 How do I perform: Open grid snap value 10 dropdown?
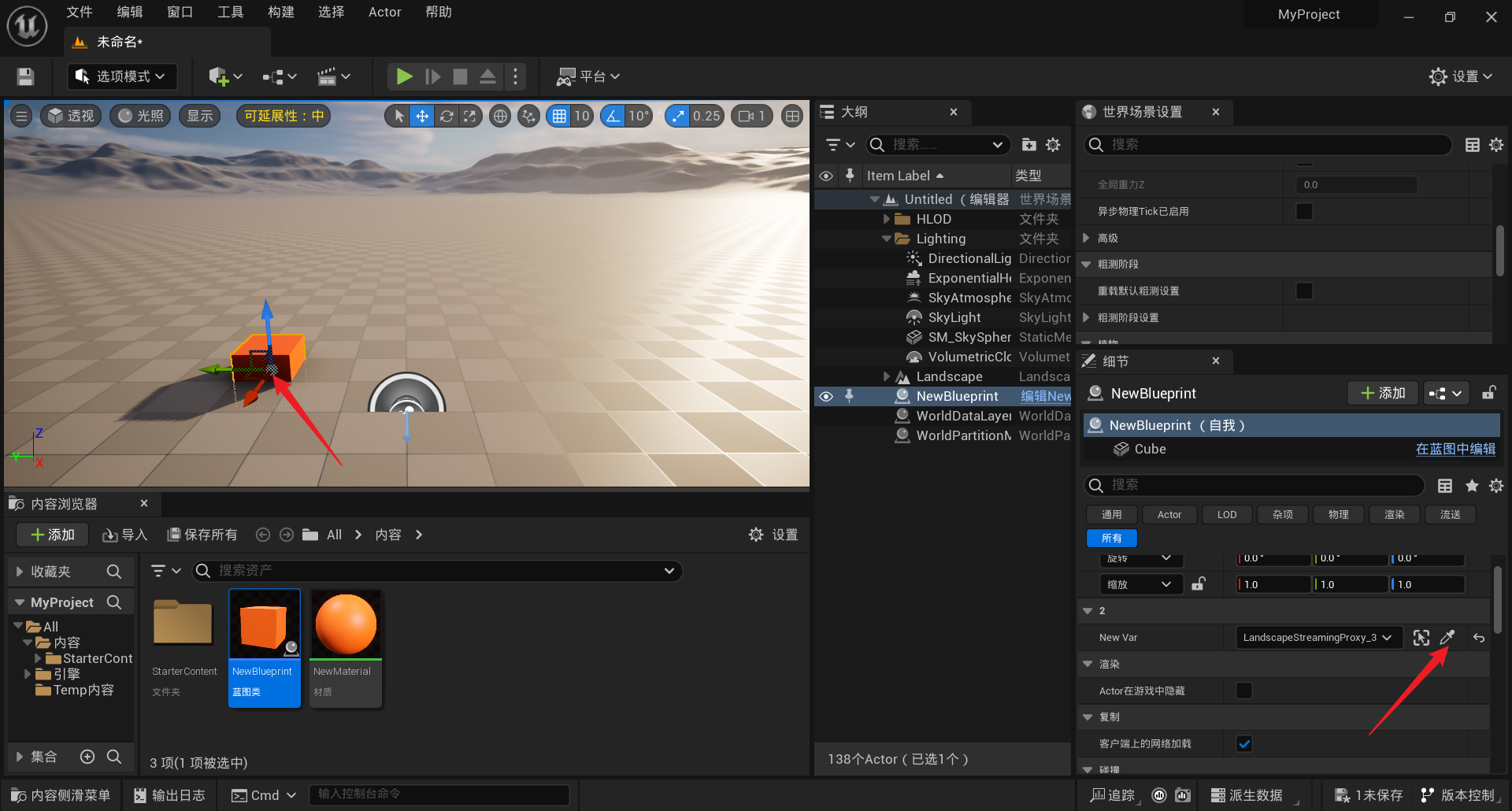point(582,117)
